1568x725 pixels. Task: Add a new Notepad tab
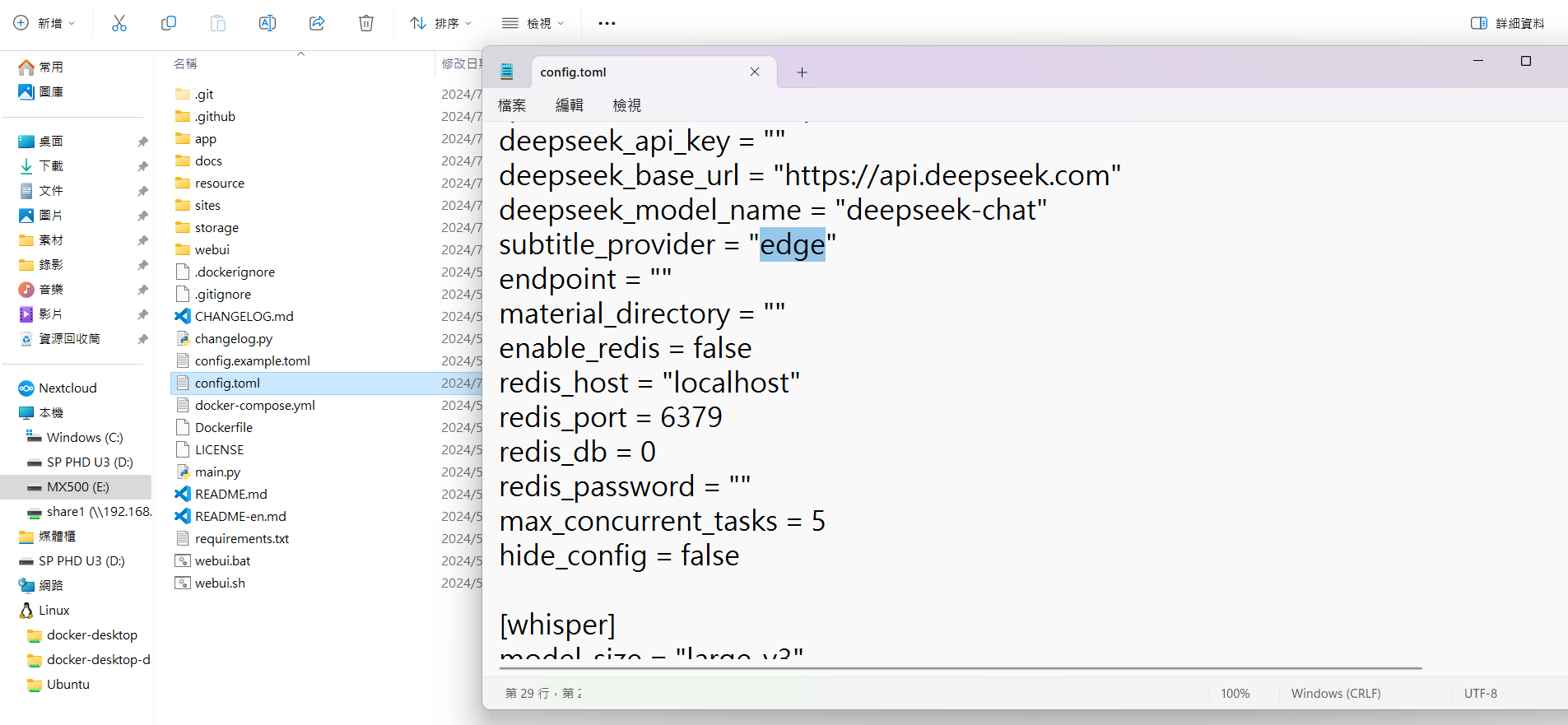pyautogui.click(x=802, y=72)
